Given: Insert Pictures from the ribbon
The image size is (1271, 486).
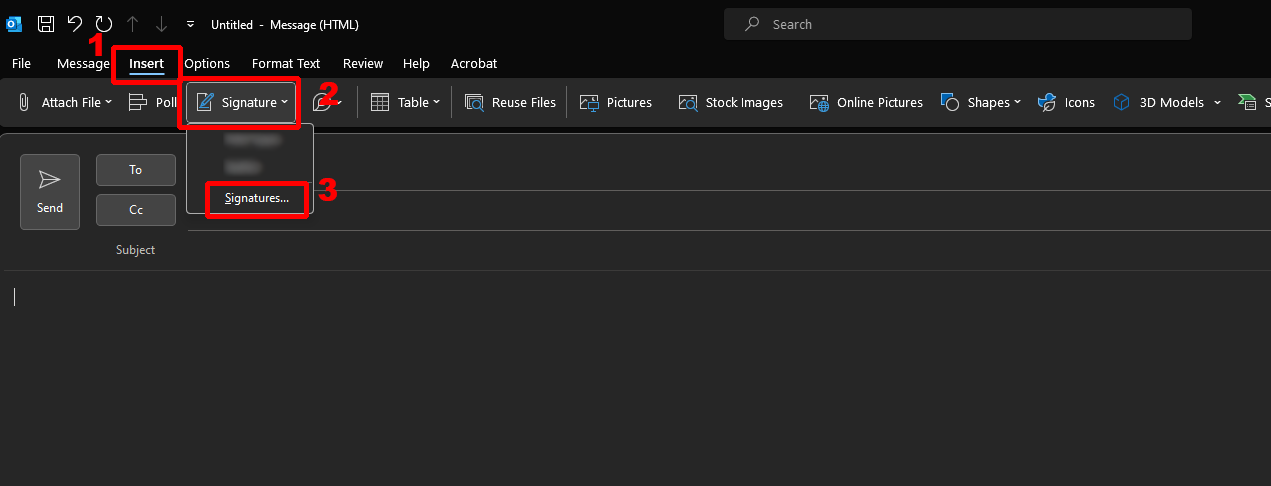Looking at the screenshot, I should click(616, 102).
